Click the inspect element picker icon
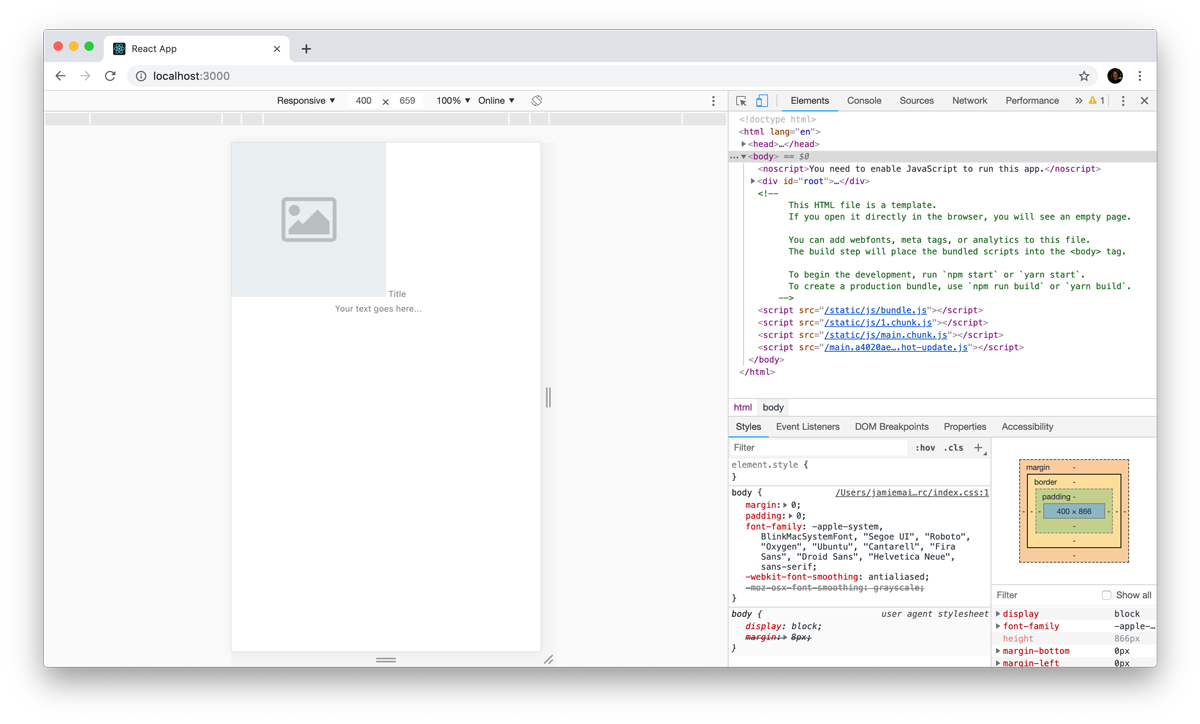 [741, 101]
